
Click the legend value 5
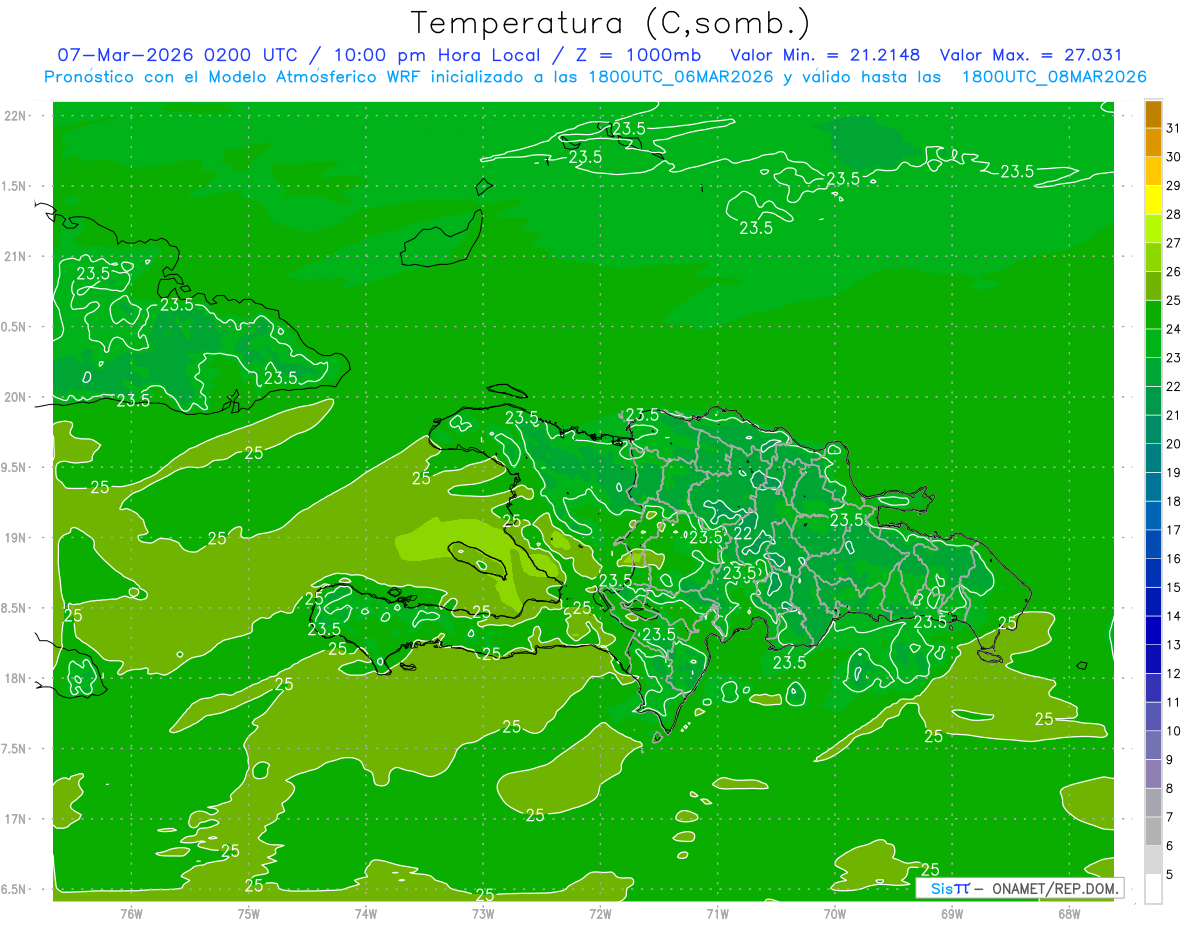[1171, 874]
